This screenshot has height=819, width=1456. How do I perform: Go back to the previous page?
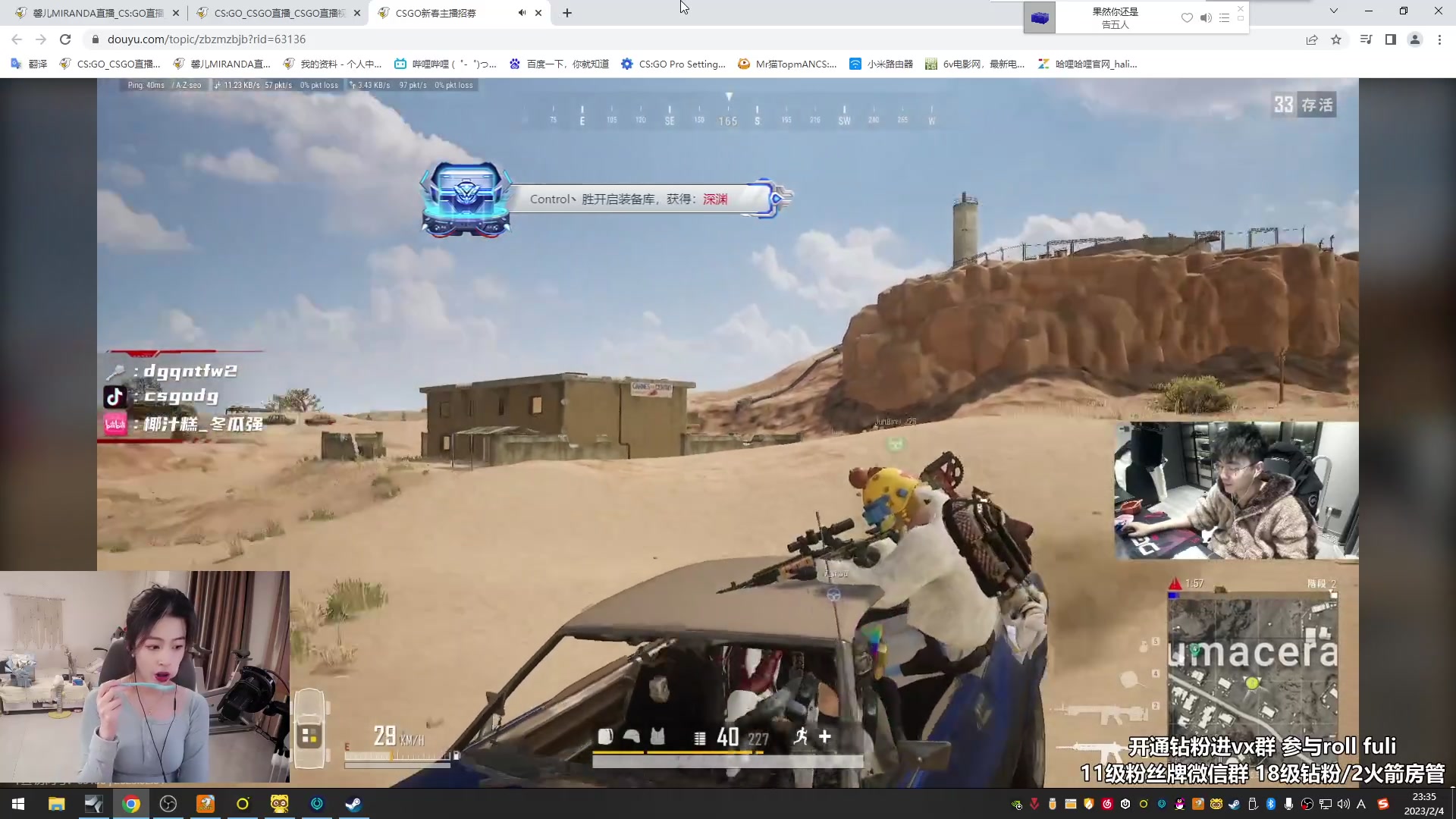17,39
